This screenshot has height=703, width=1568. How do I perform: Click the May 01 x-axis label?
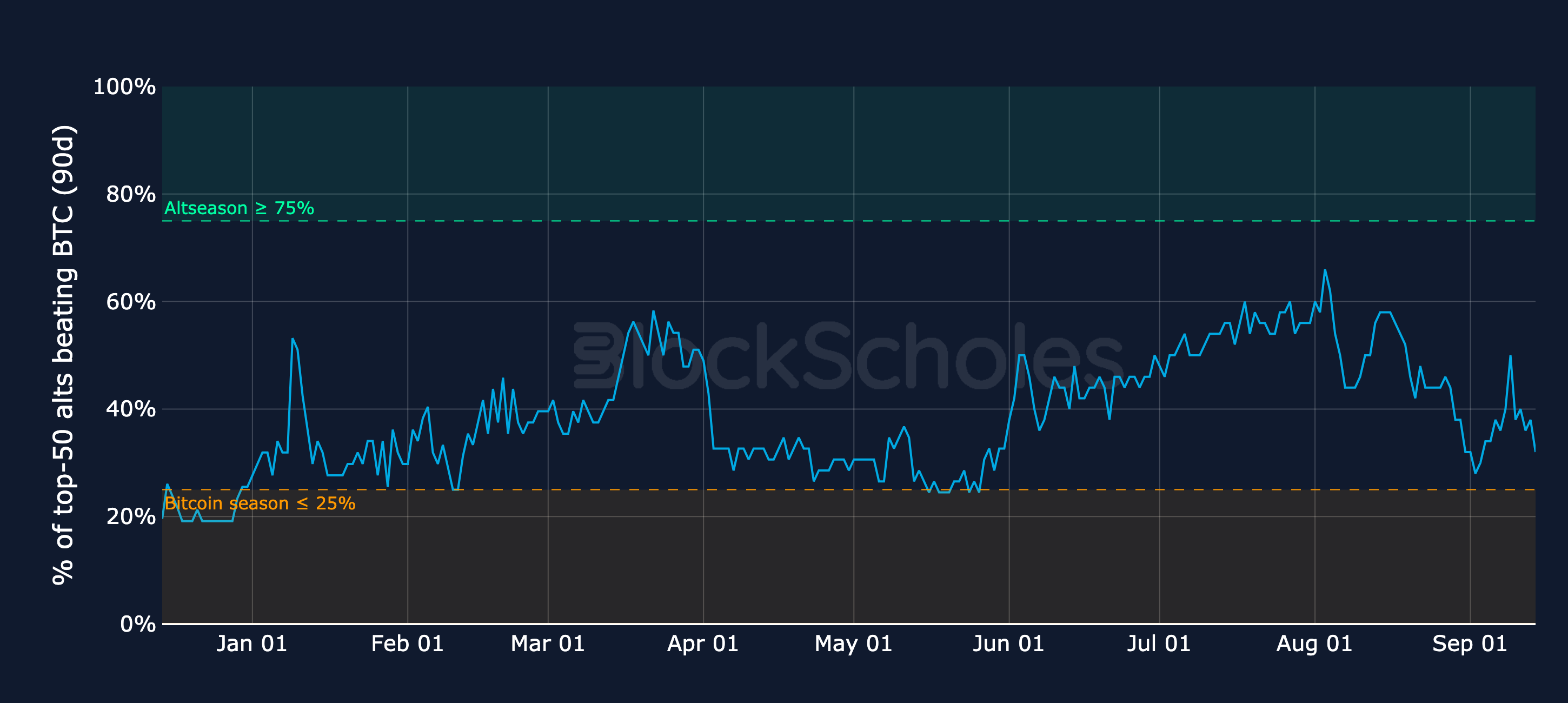point(853,644)
